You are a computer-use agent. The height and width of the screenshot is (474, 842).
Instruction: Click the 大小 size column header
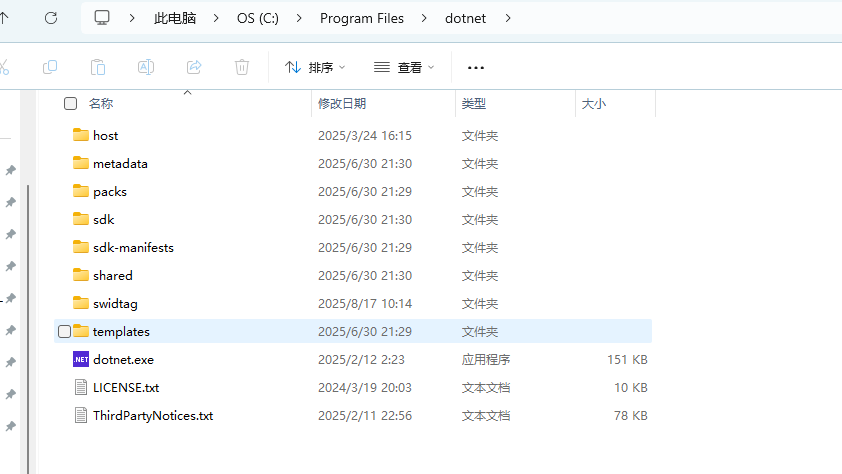[594, 103]
